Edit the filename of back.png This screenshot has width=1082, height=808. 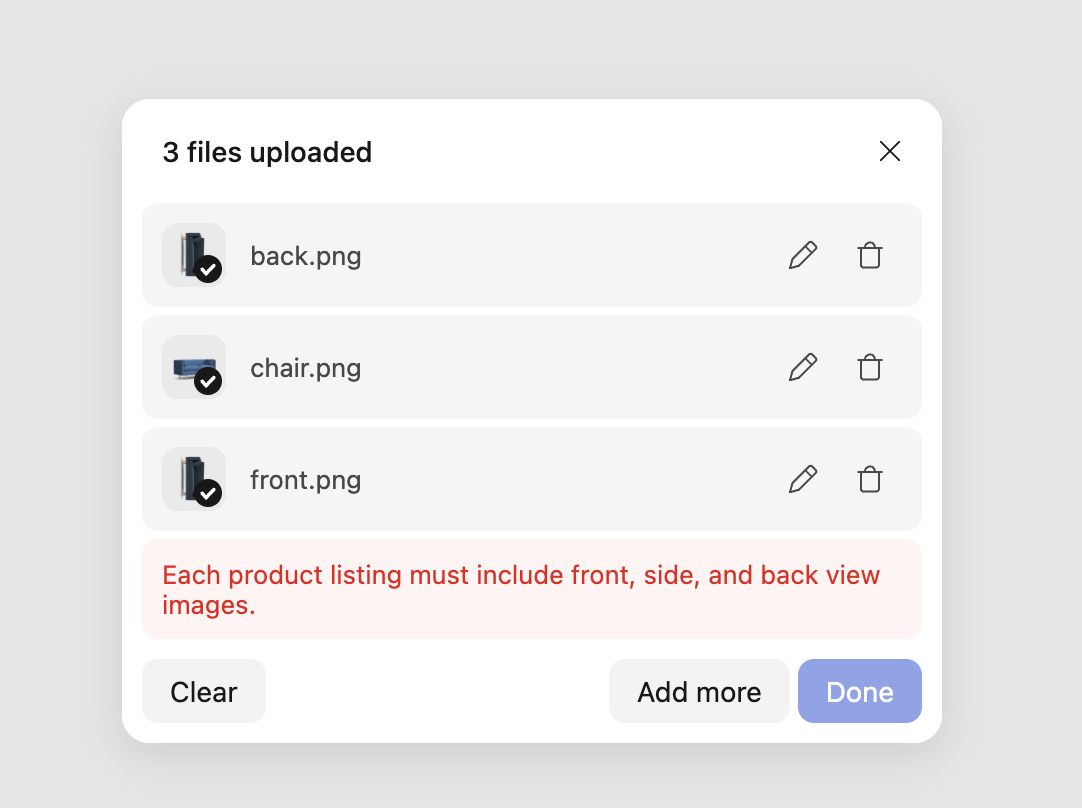[803, 255]
